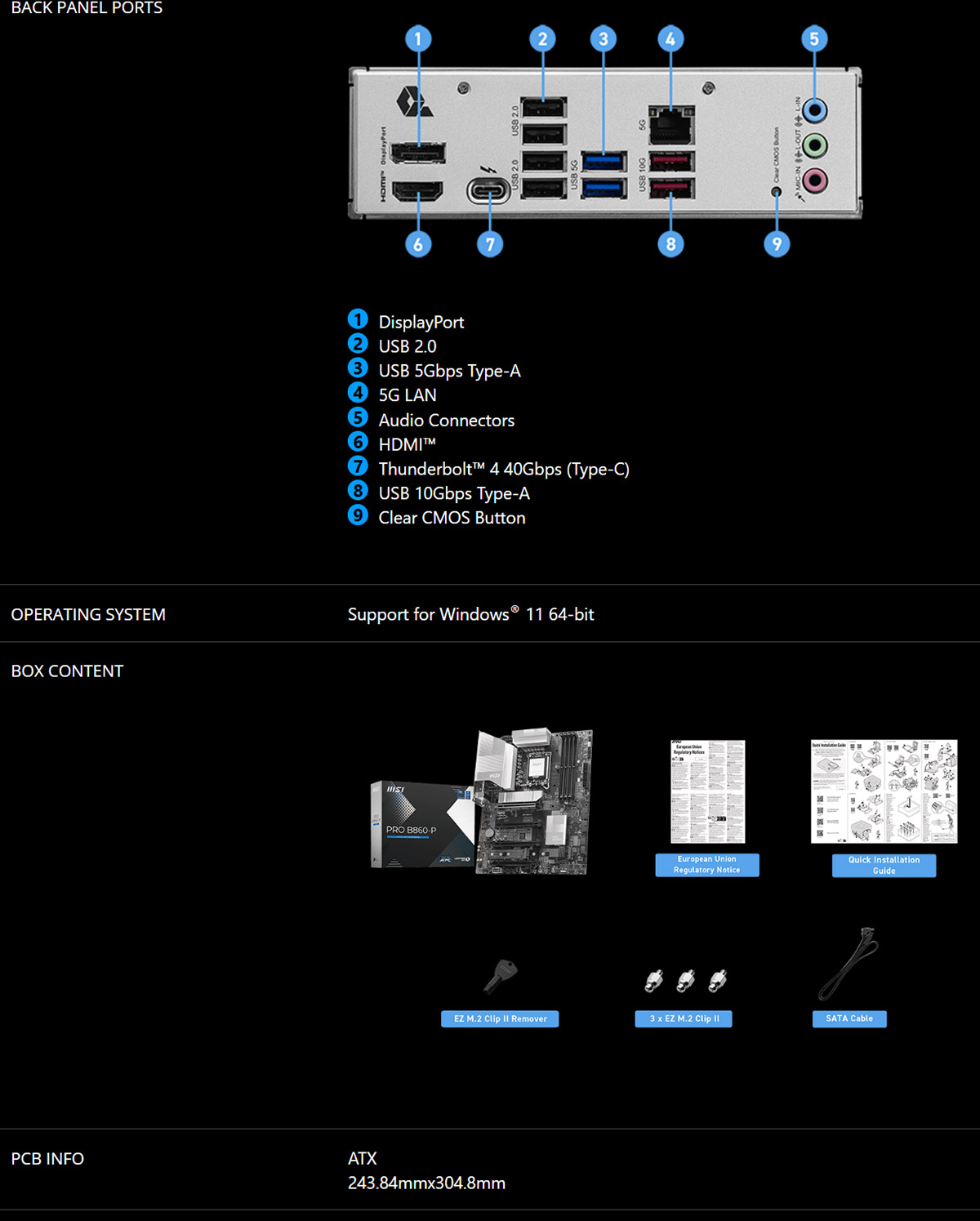Click callout marker 3 above the blue USB ports

(604, 38)
